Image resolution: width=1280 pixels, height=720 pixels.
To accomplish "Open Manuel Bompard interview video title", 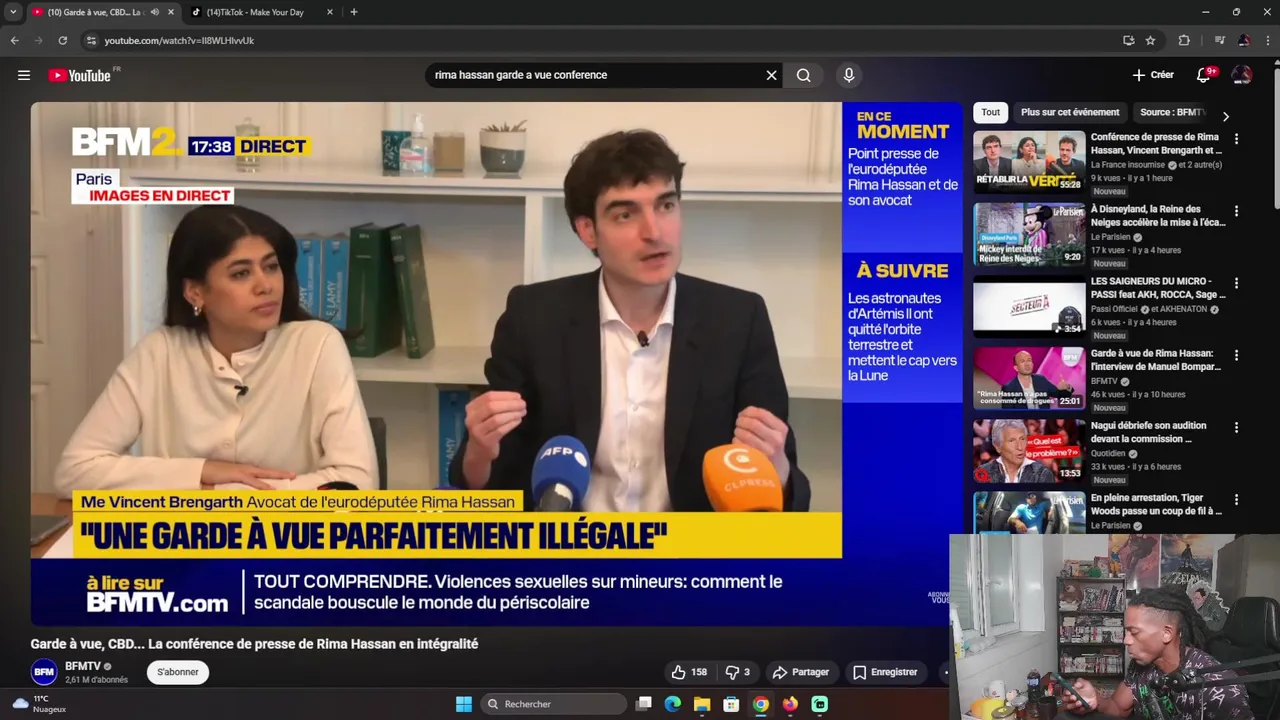I will pos(1156,360).
